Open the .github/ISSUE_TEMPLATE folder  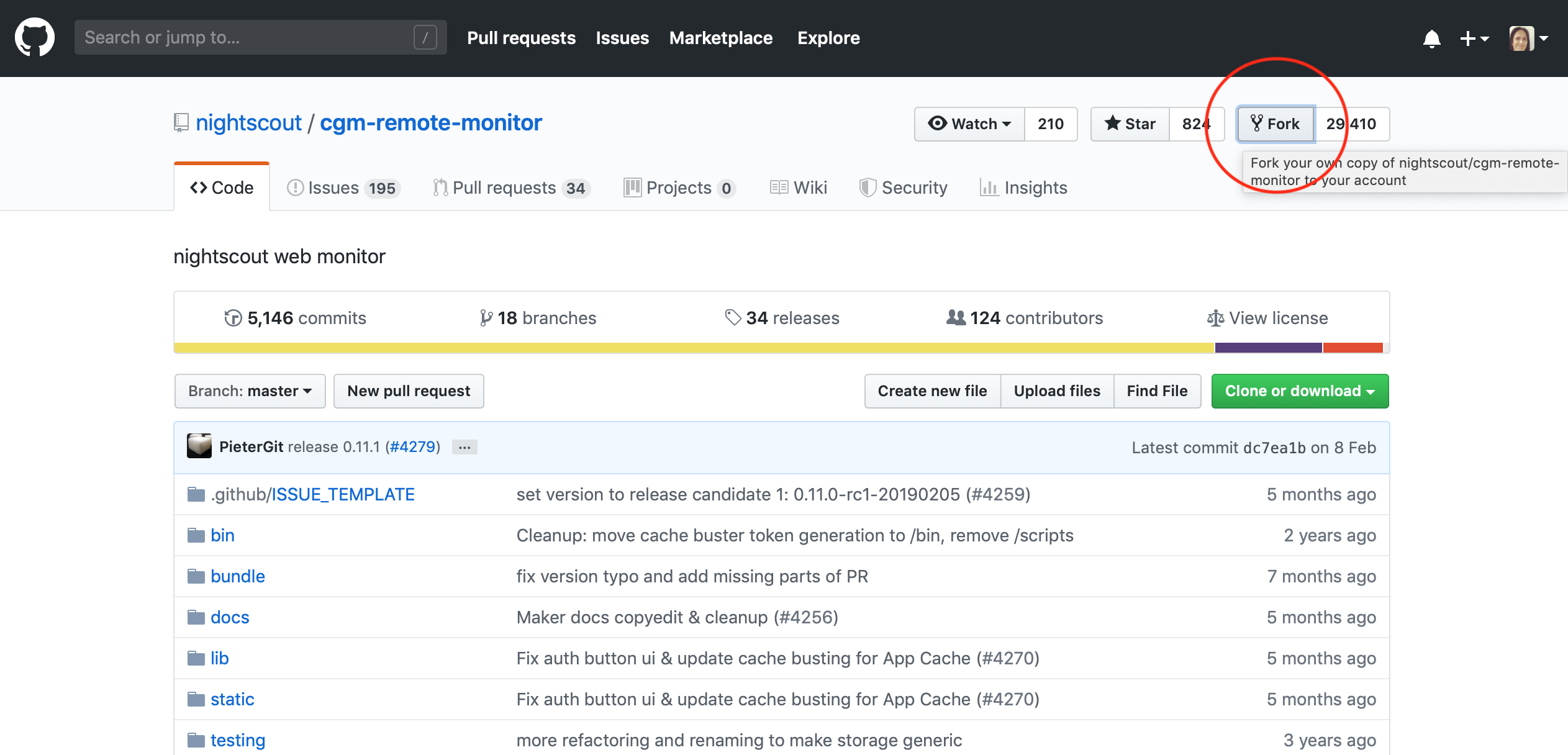[x=312, y=494]
